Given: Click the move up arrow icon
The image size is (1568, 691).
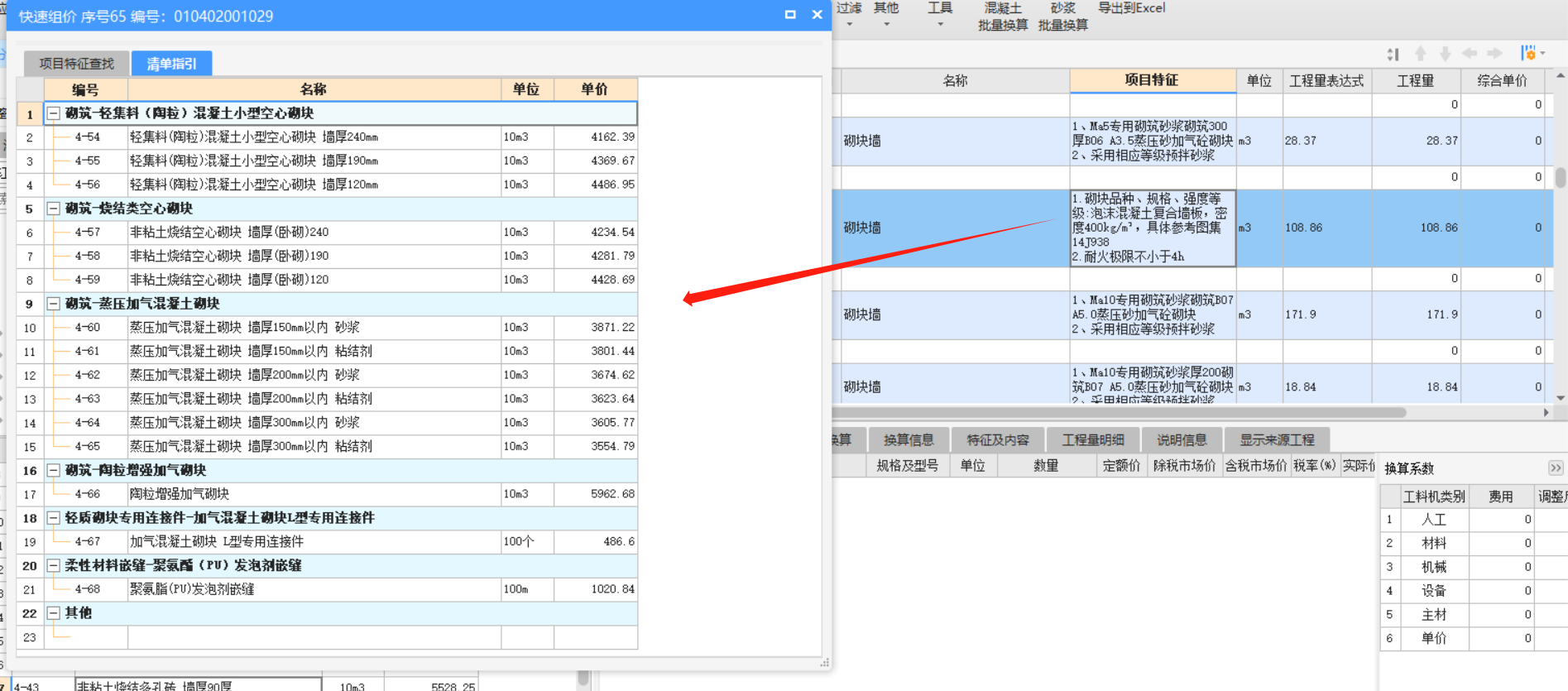Looking at the screenshot, I should point(1421,54).
